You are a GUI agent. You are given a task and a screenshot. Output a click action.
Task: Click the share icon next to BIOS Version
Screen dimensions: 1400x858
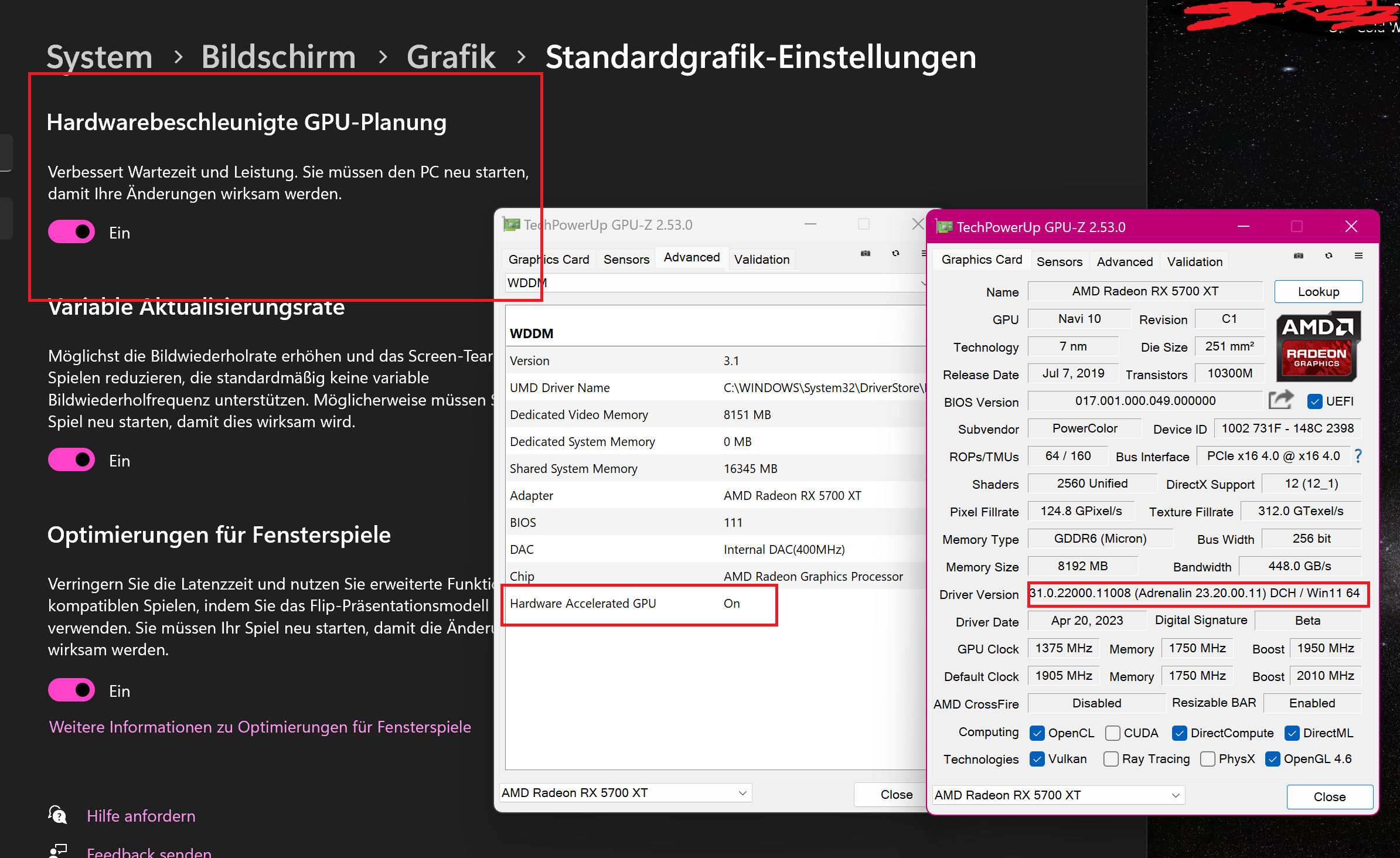pyautogui.click(x=1281, y=400)
